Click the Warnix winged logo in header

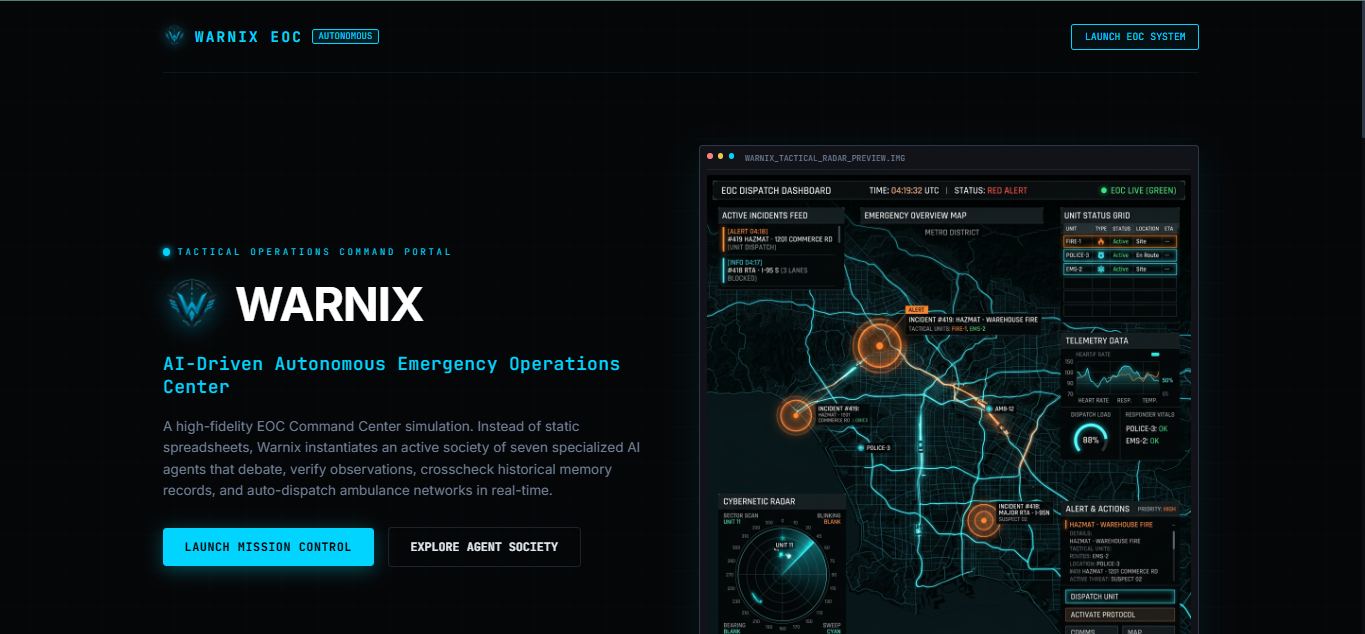pos(175,36)
